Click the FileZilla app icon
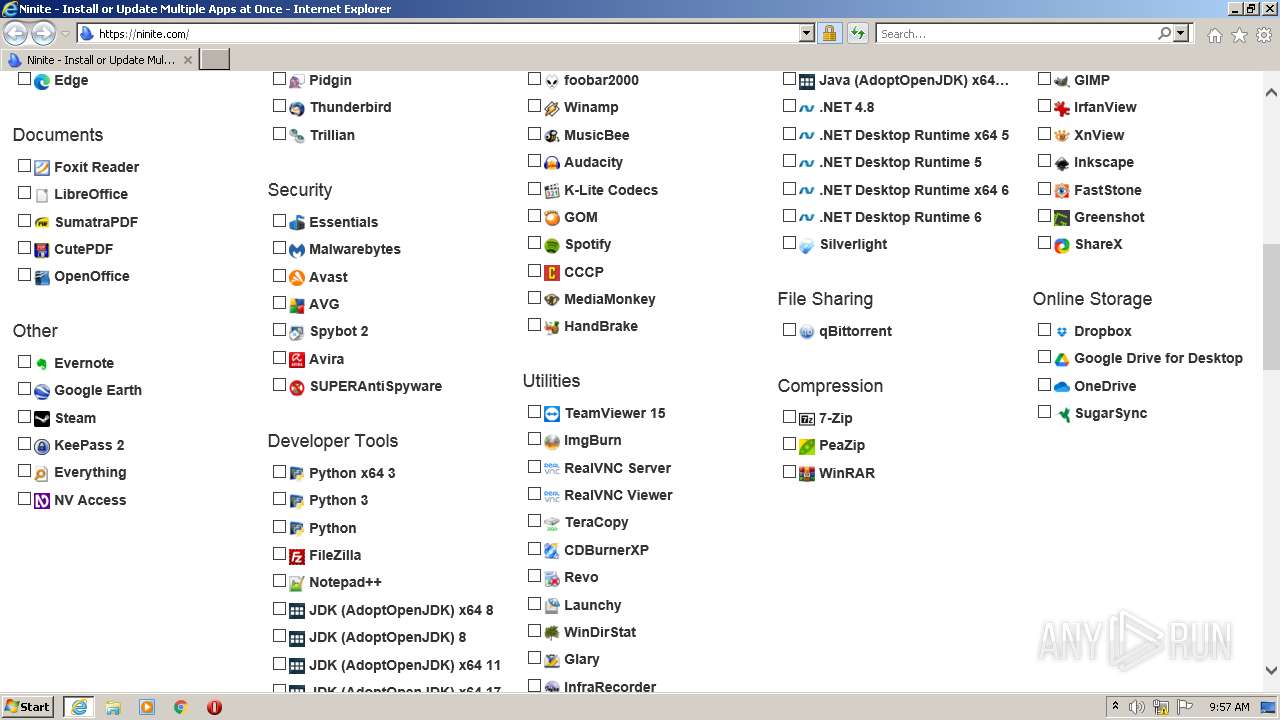Viewport: 1280px width, 720px height. (x=297, y=556)
